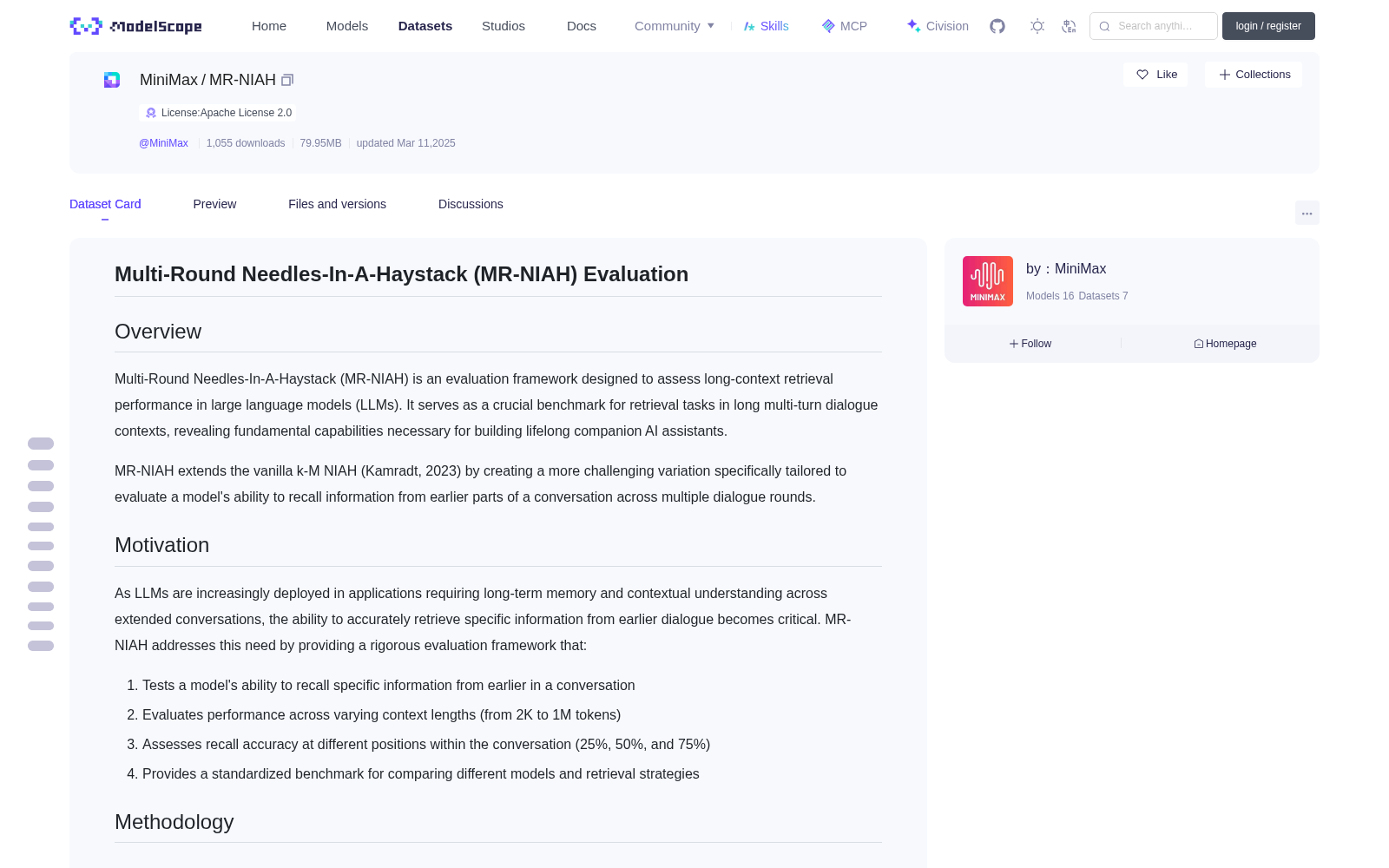Open the Discussions tab
Image resolution: width=1389 pixels, height=868 pixels.
(471, 204)
